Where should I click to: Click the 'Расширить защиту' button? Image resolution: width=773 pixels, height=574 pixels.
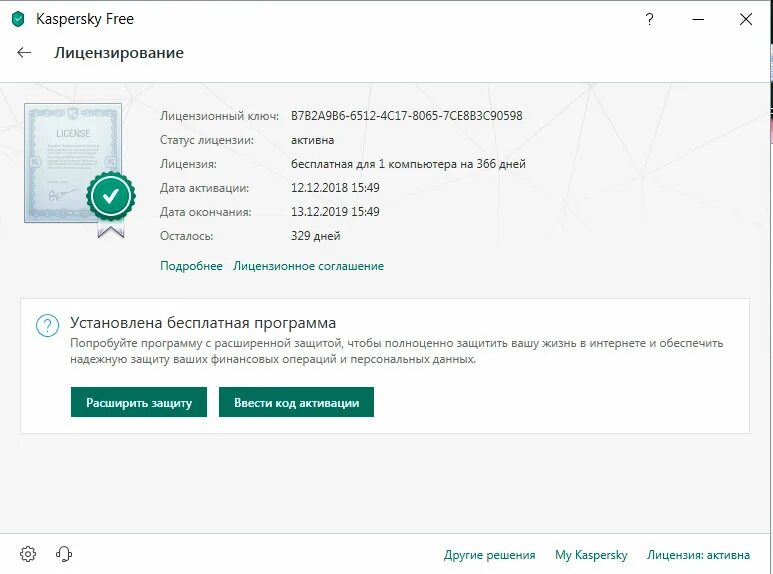(139, 402)
